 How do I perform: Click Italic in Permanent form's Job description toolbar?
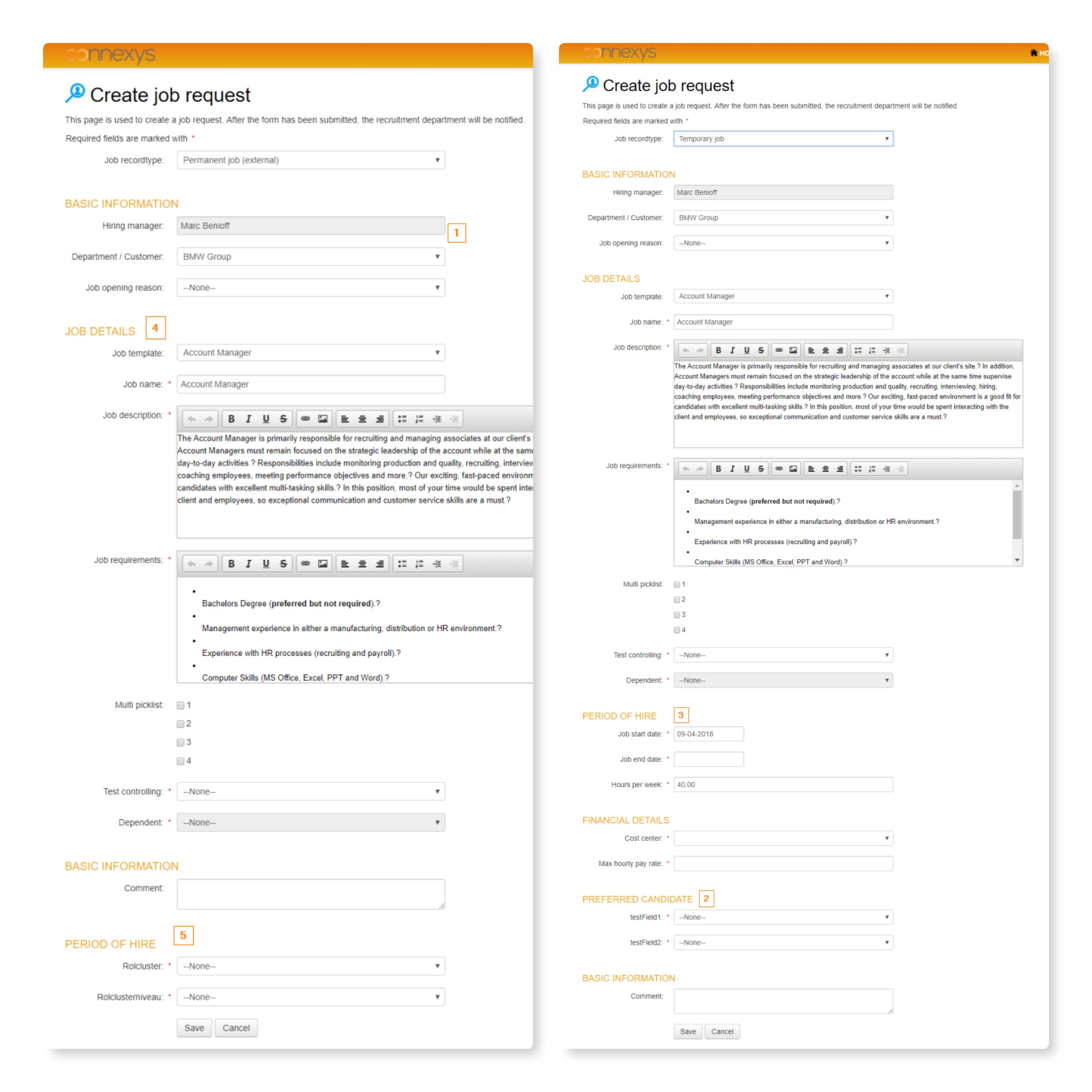tap(248, 419)
